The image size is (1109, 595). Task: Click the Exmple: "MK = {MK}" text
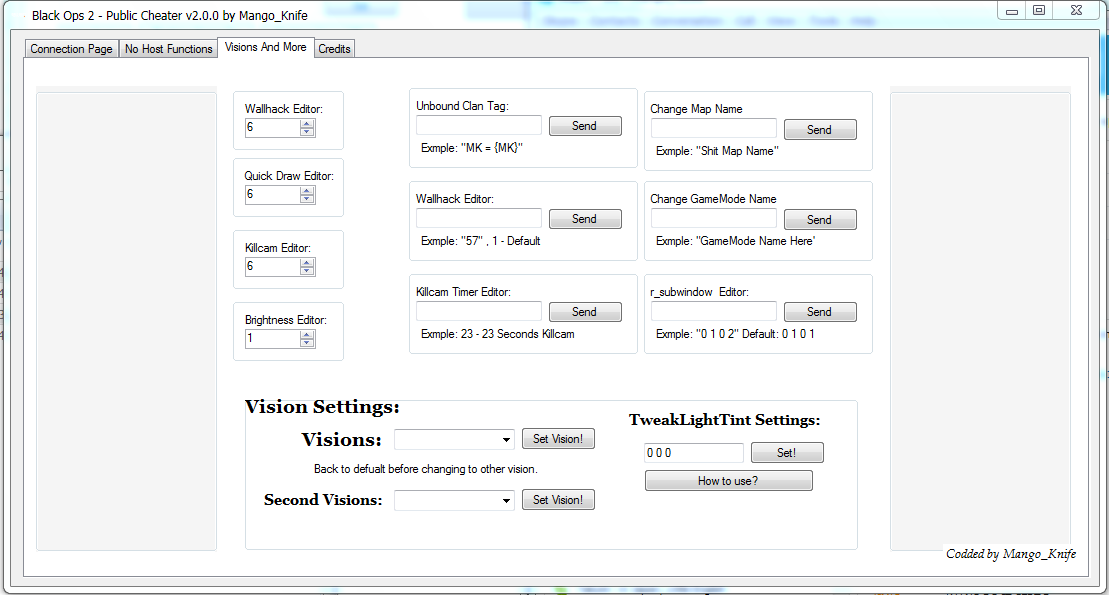(472, 148)
